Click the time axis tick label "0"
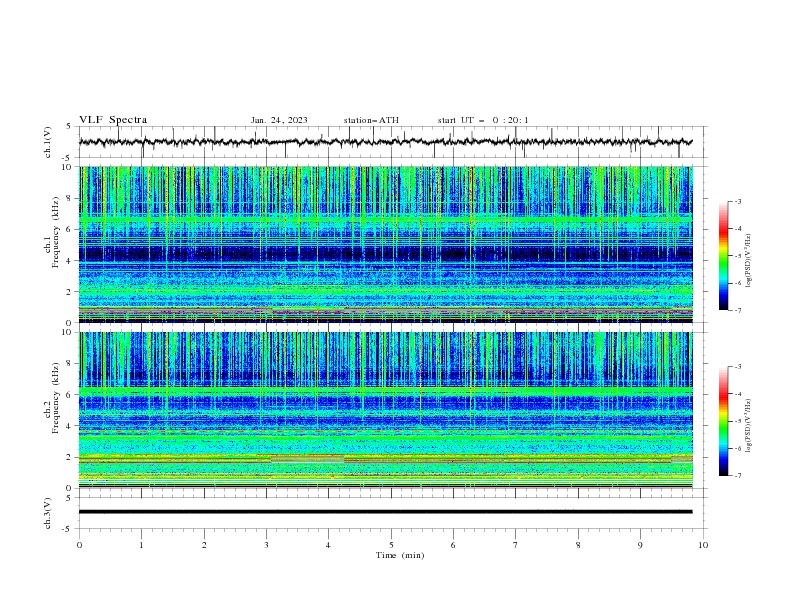This screenshot has height=612, width=792. coord(79,545)
